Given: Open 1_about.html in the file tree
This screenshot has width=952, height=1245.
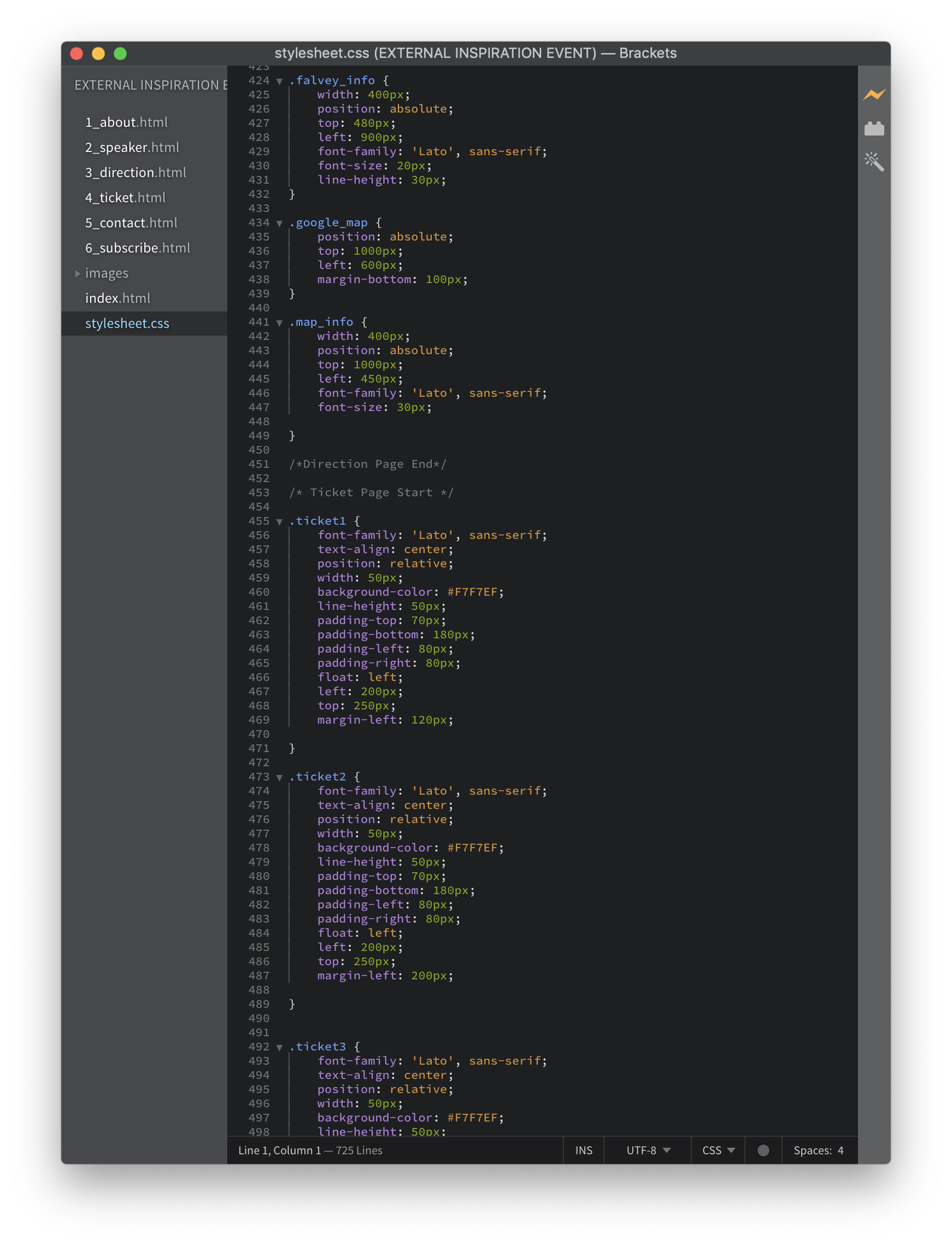Looking at the screenshot, I should coord(126,122).
